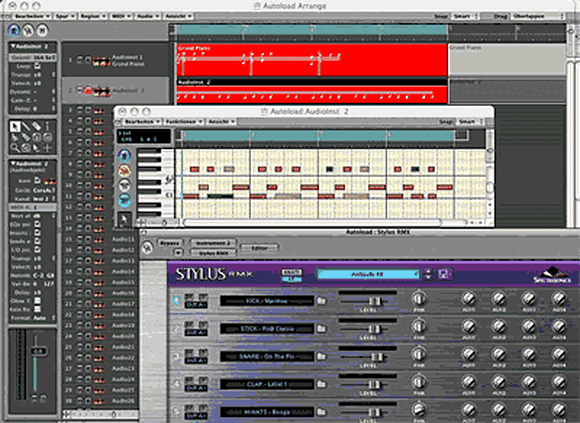The image size is (580, 423).
Task: Open folder browser for KICK - Maritime part
Action: (x=321, y=301)
